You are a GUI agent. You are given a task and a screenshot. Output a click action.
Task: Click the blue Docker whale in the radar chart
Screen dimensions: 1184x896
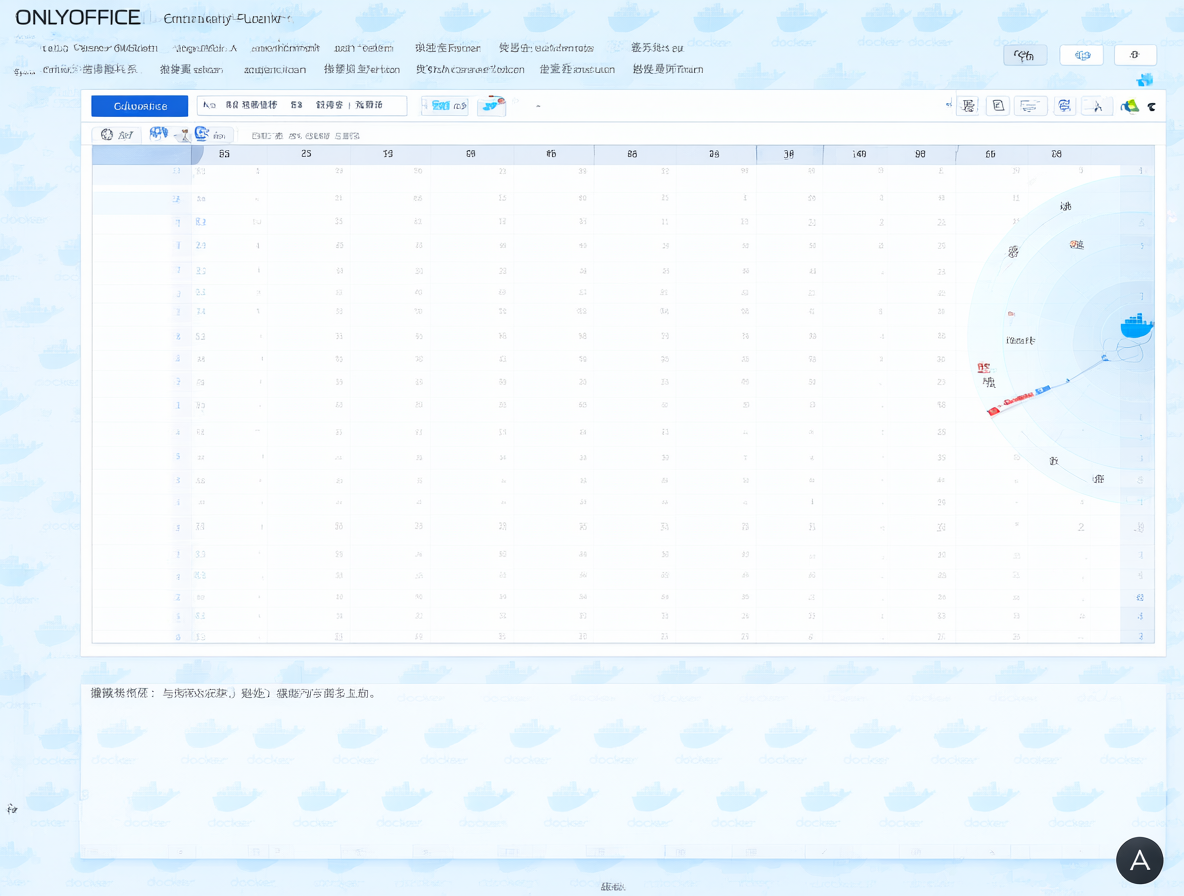tap(1136, 325)
